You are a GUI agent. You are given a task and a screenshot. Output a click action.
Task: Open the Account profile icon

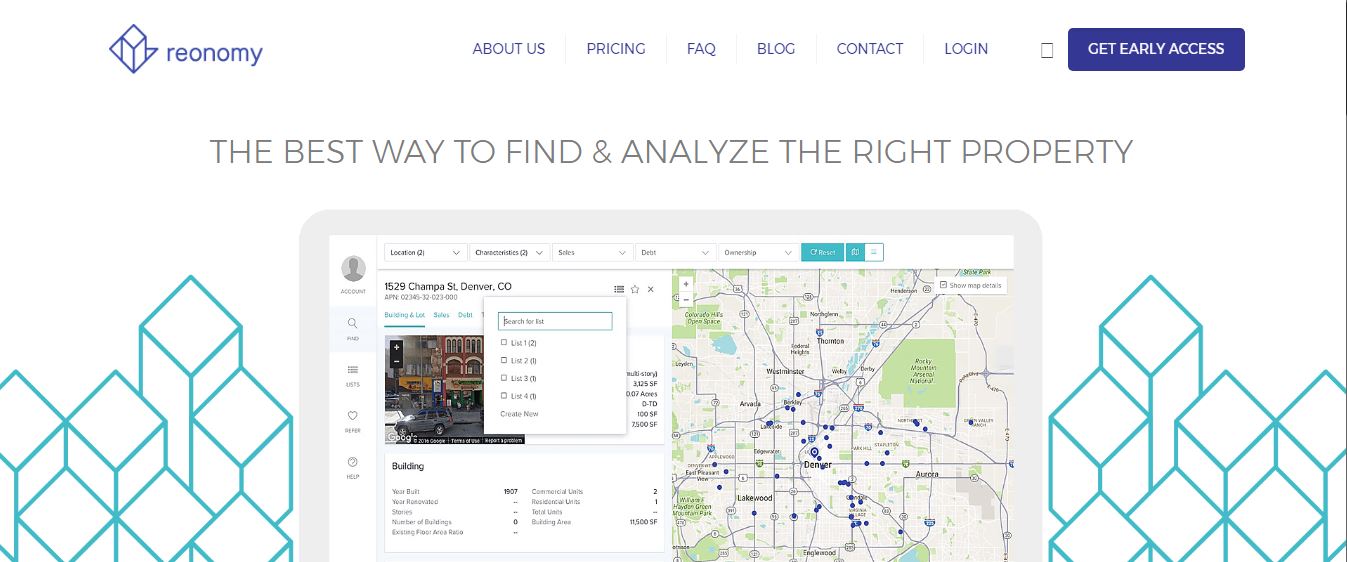353,269
